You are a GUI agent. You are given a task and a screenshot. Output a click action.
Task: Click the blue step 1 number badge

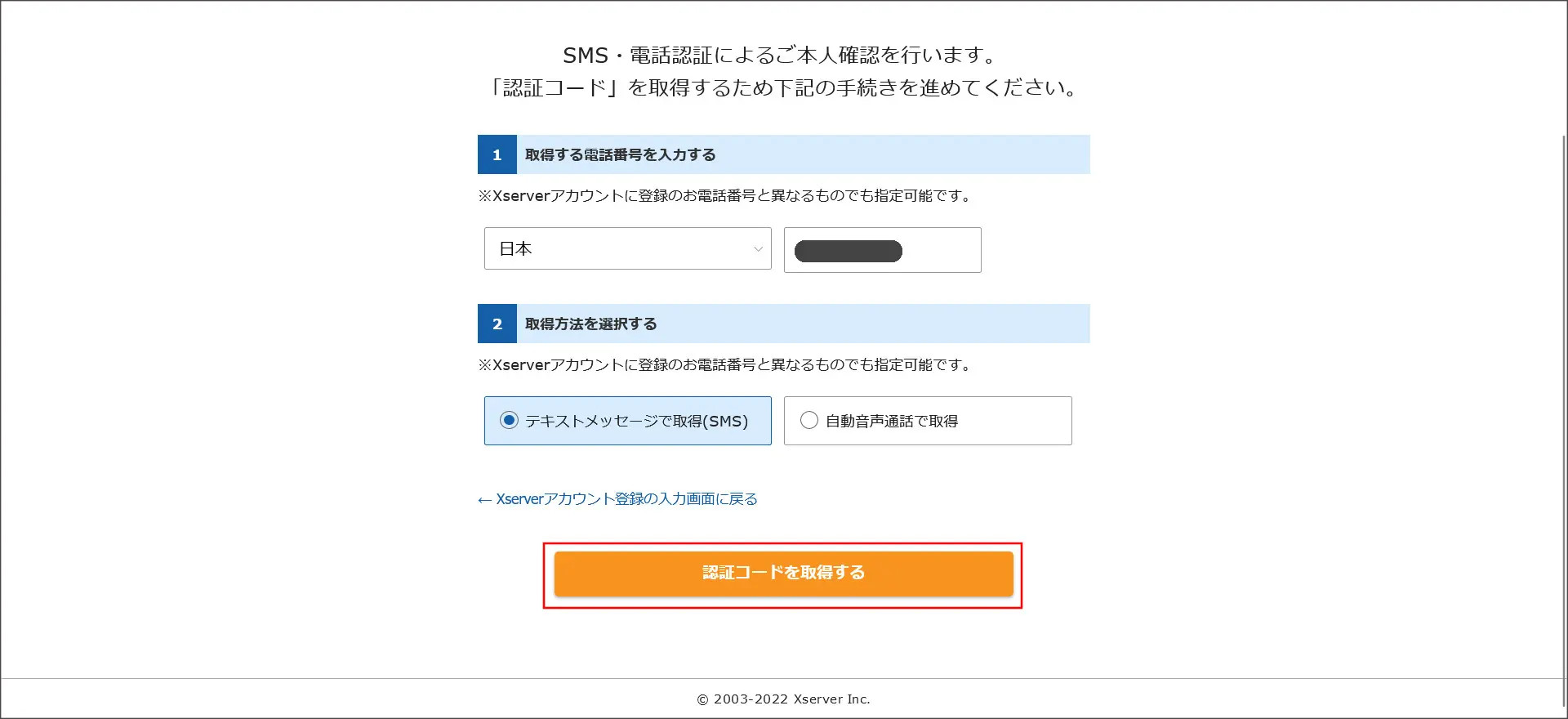tap(497, 154)
